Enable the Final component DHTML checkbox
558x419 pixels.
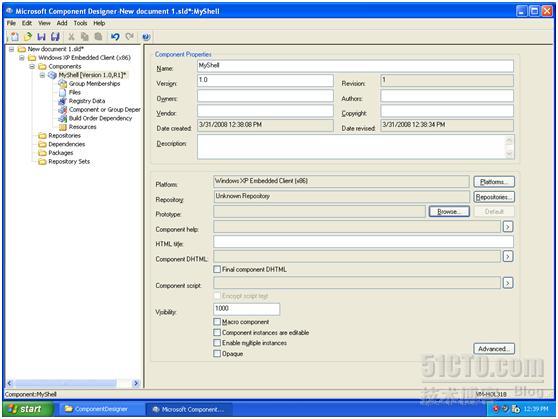(x=217, y=269)
